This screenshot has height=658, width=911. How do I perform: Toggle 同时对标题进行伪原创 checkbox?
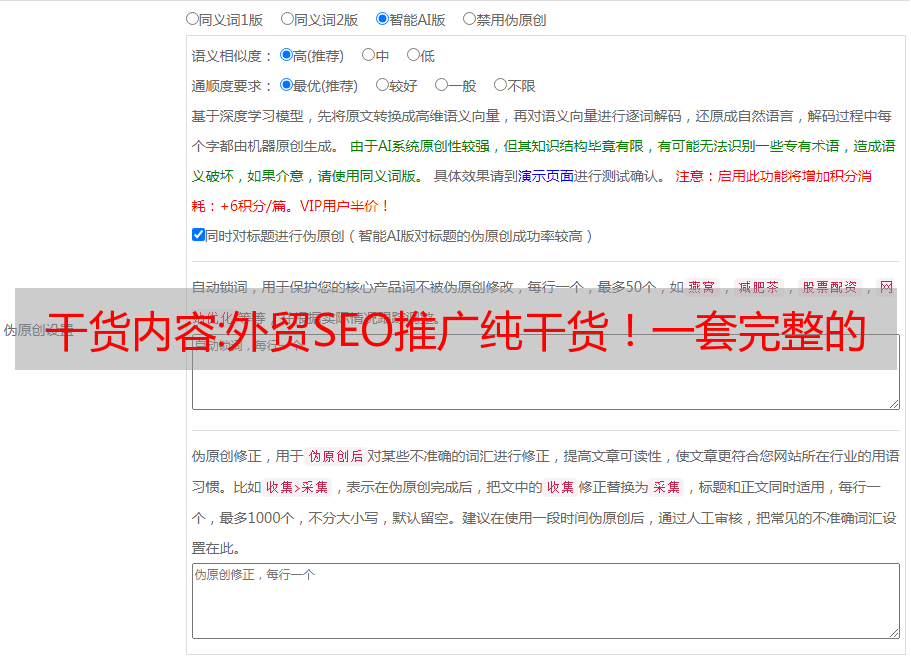pos(198,235)
